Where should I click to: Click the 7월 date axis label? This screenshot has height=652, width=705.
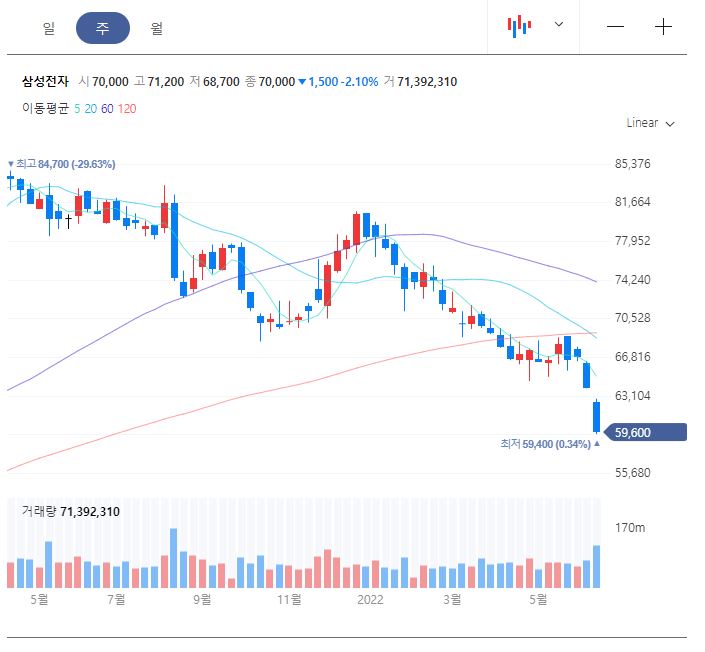click(x=116, y=600)
